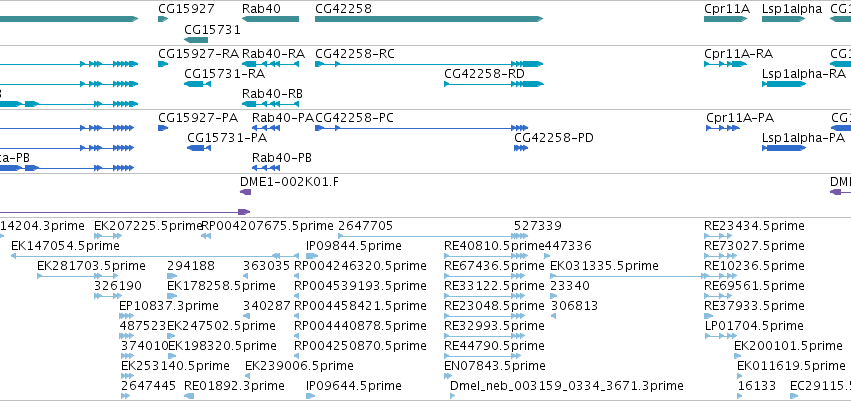The image size is (851, 401).
Task: Select the CG15731 gene arrow
Action: click(x=196, y=40)
